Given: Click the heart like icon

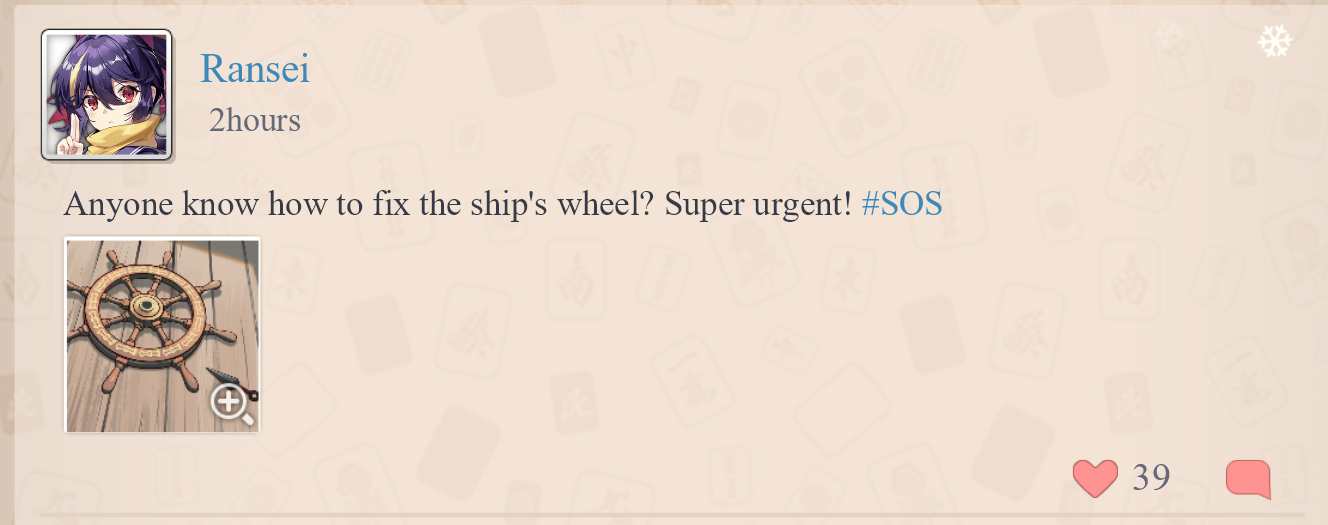Looking at the screenshot, I should 1095,478.
